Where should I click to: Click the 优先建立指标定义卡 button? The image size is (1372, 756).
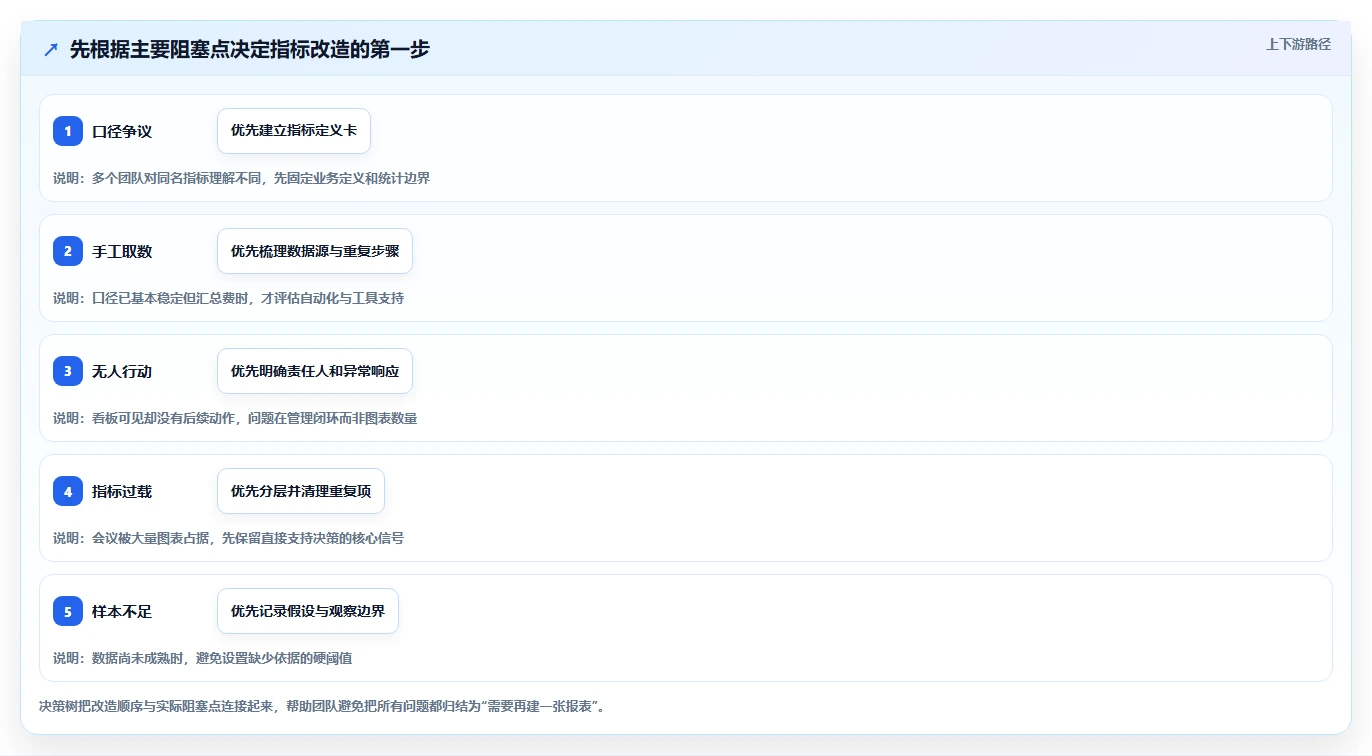pos(294,131)
